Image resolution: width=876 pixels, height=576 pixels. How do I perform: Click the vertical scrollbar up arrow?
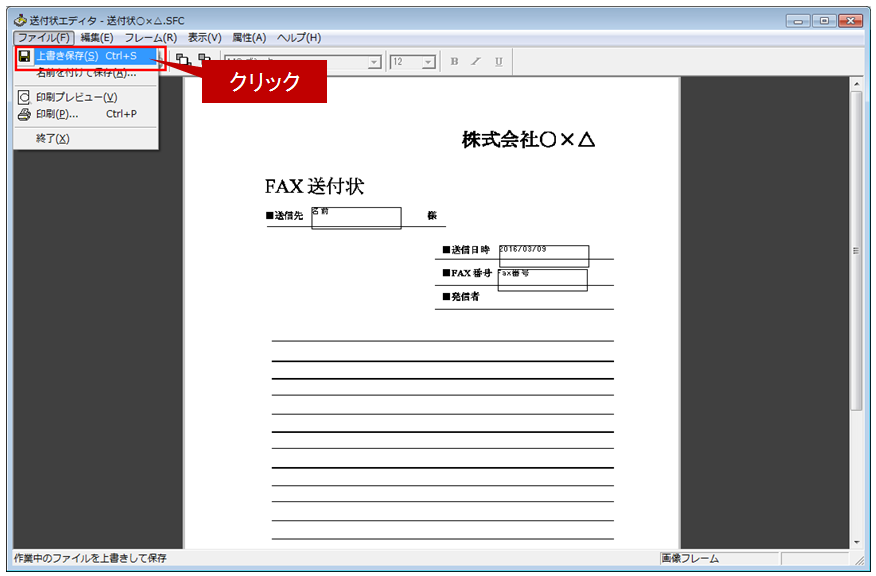tap(856, 84)
